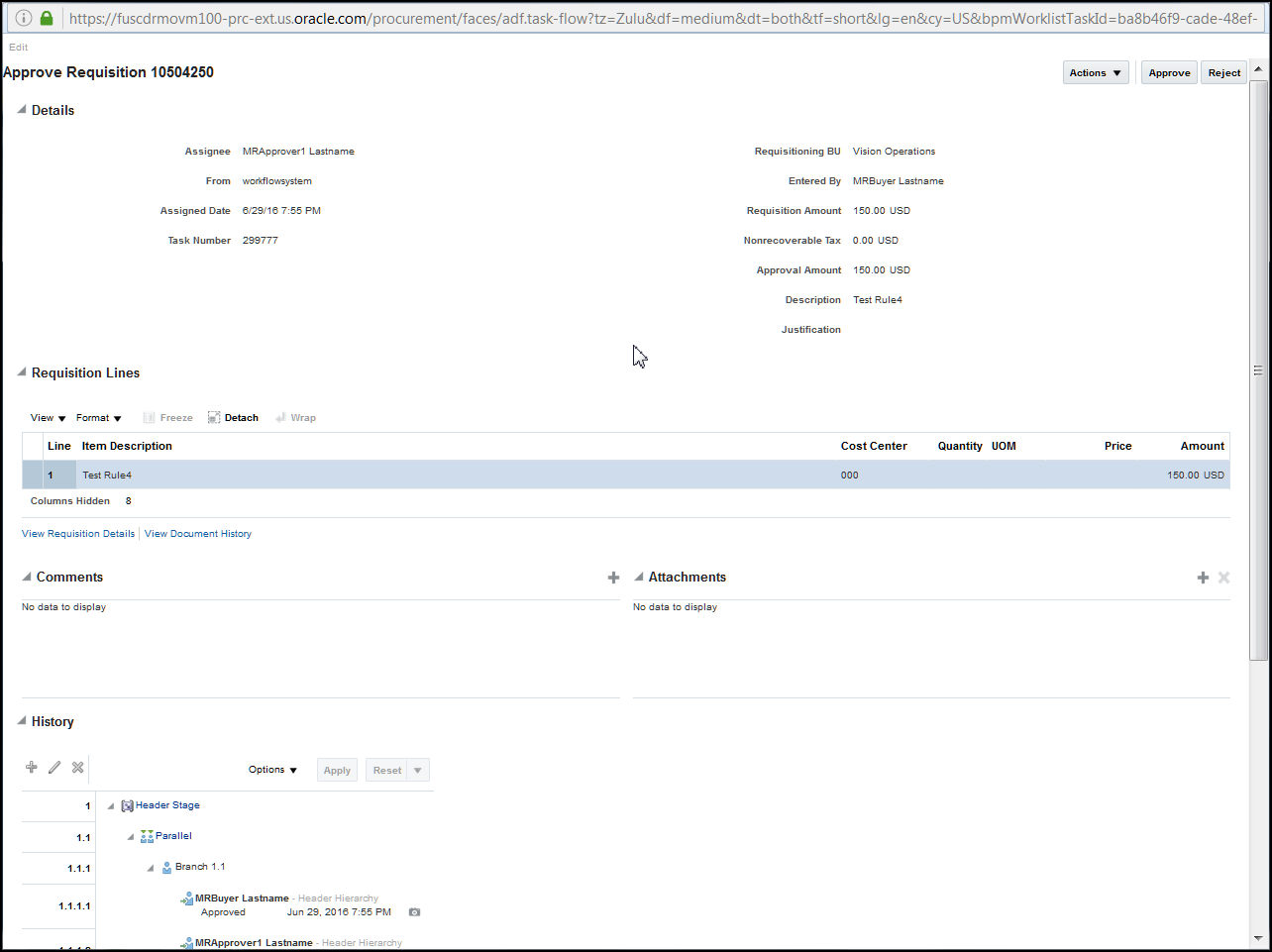Approve the requisition
The height and width of the screenshot is (952, 1272).
(1168, 72)
